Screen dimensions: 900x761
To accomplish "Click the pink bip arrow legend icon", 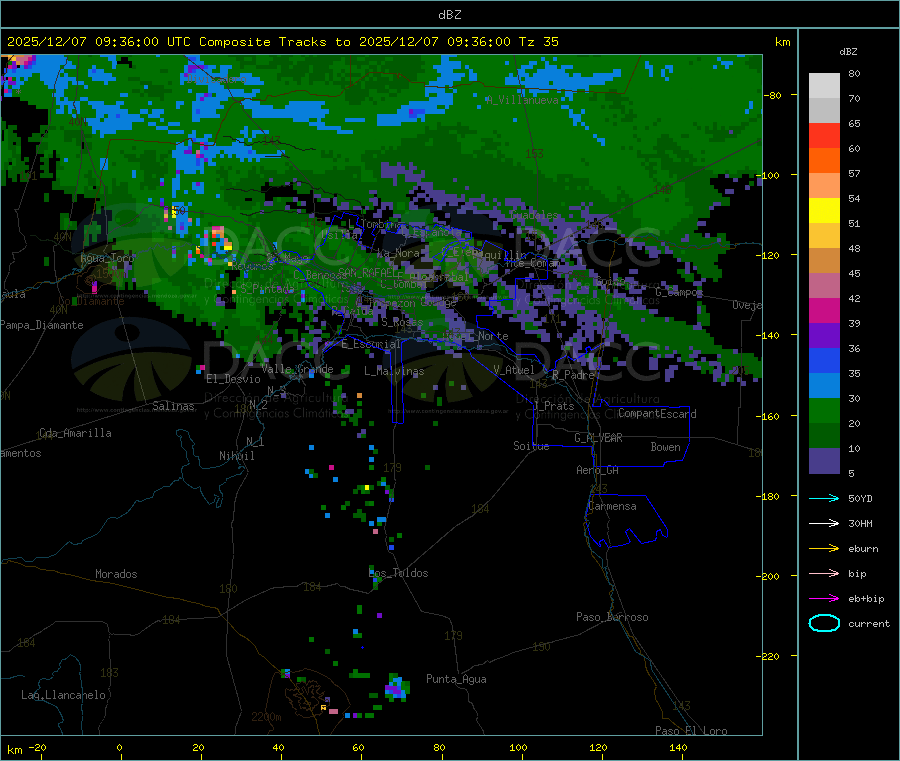I will coord(824,573).
